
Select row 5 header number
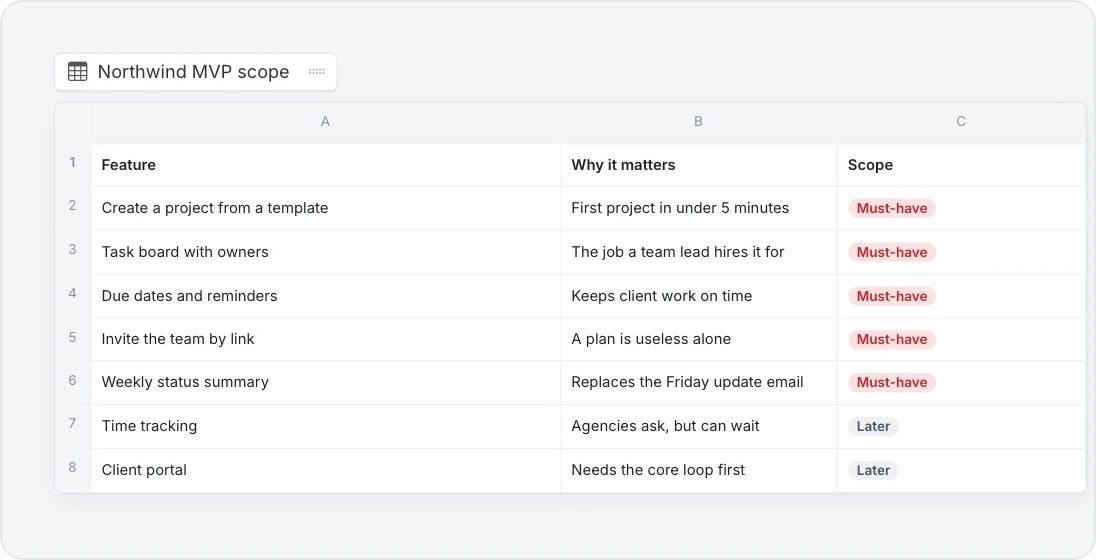point(73,337)
